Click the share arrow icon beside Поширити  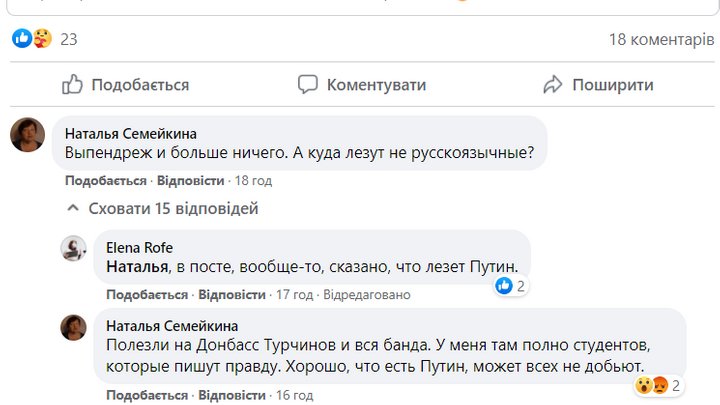[553, 85]
